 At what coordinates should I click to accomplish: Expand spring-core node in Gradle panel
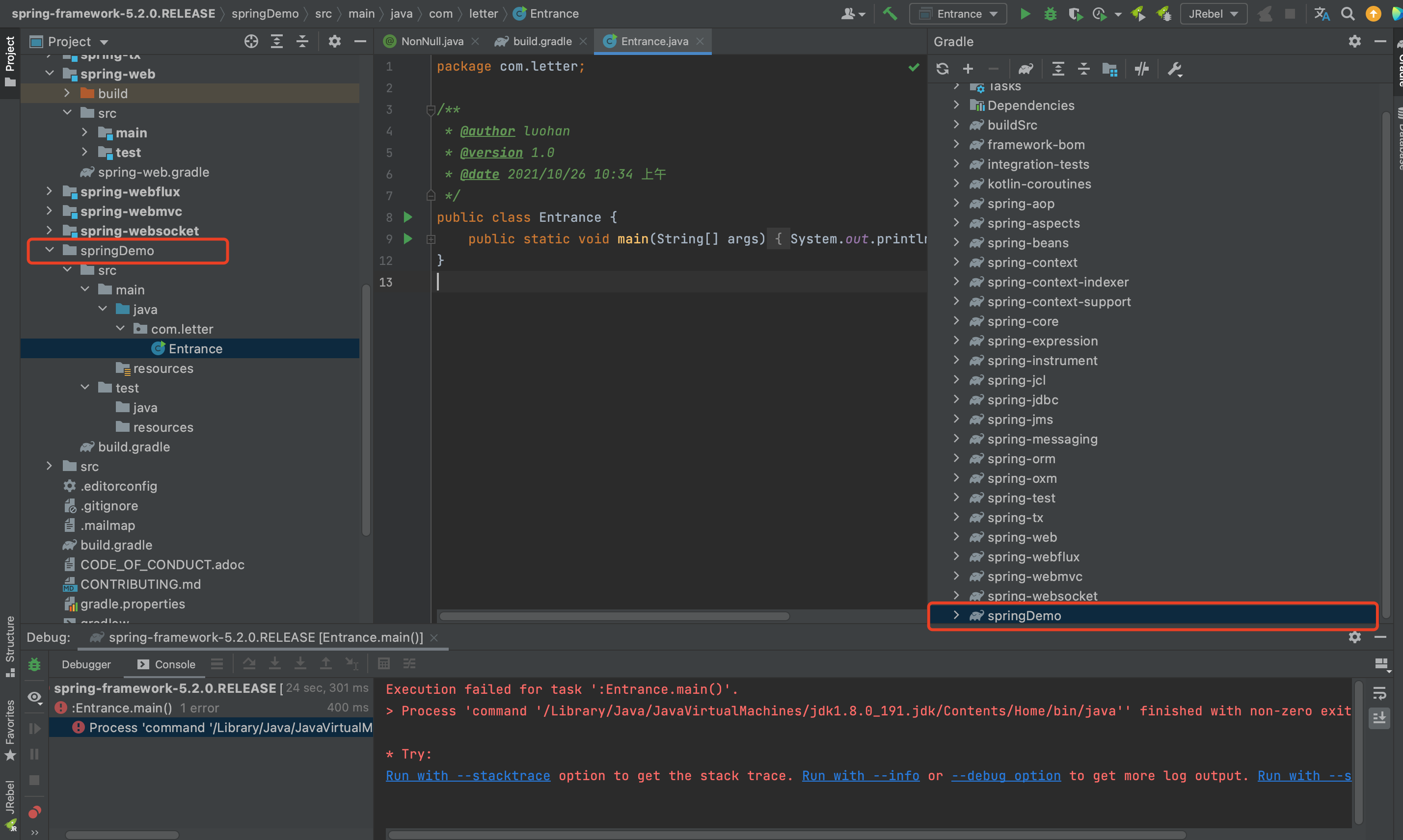956,320
